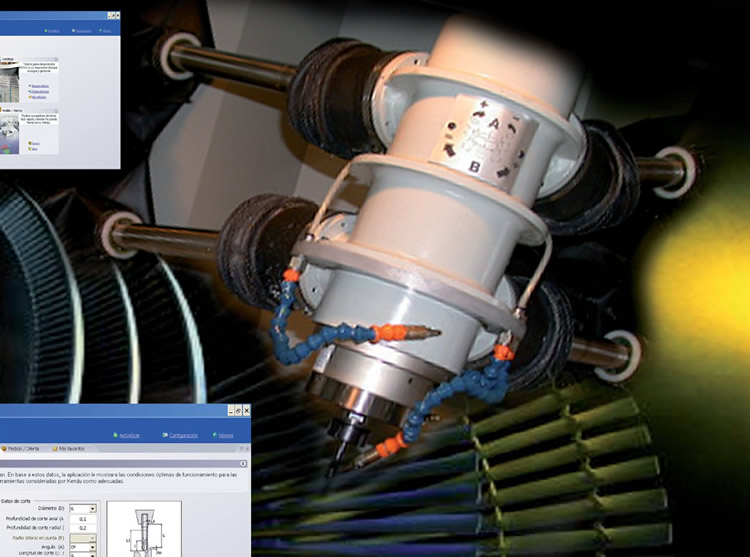Collapse the Catálogo panel in top window
The height and width of the screenshot is (557, 750).
[x=56, y=59]
